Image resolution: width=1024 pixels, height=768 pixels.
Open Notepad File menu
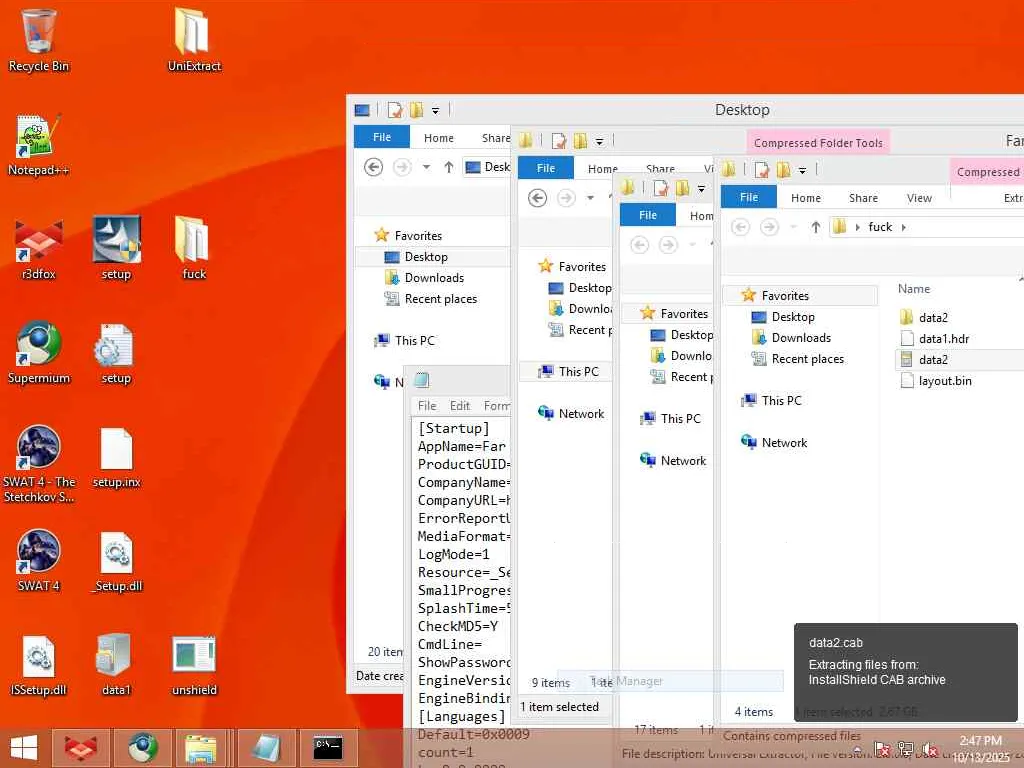coord(427,406)
